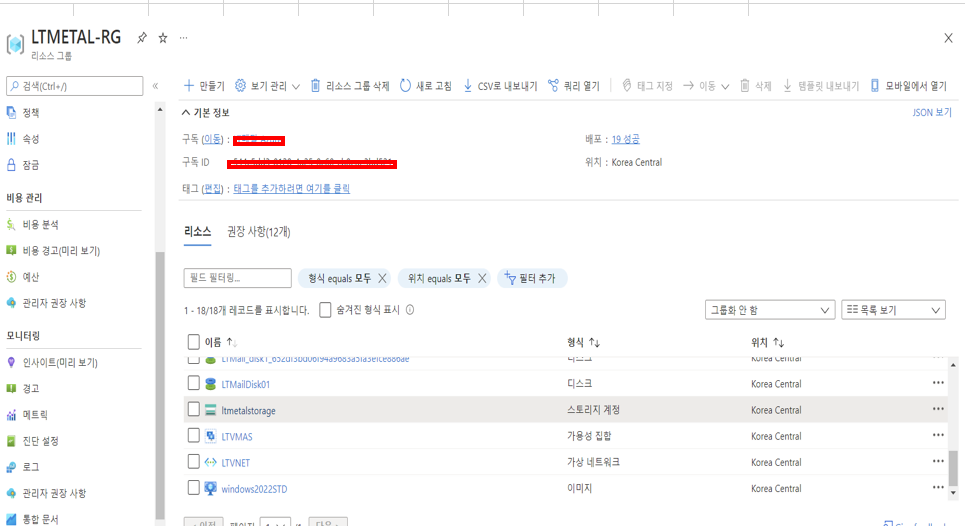Check the LTMailDisk01 row checkbox

pyautogui.click(x=193, y=383)
